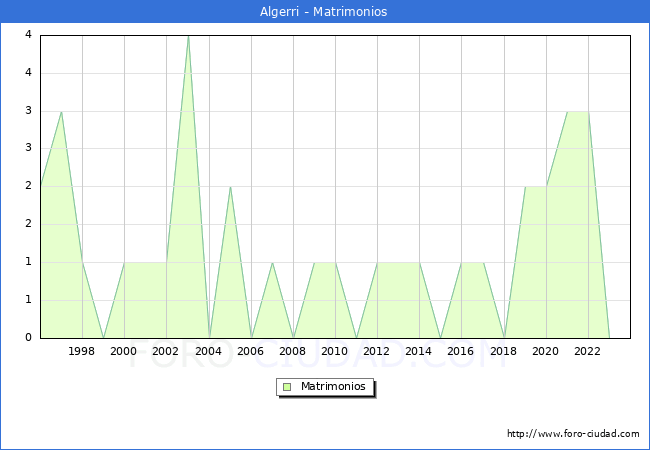Select the 2010 x-axis label
Image resolution: width=650 pixels, height=450 pixels.
(334, 351)
